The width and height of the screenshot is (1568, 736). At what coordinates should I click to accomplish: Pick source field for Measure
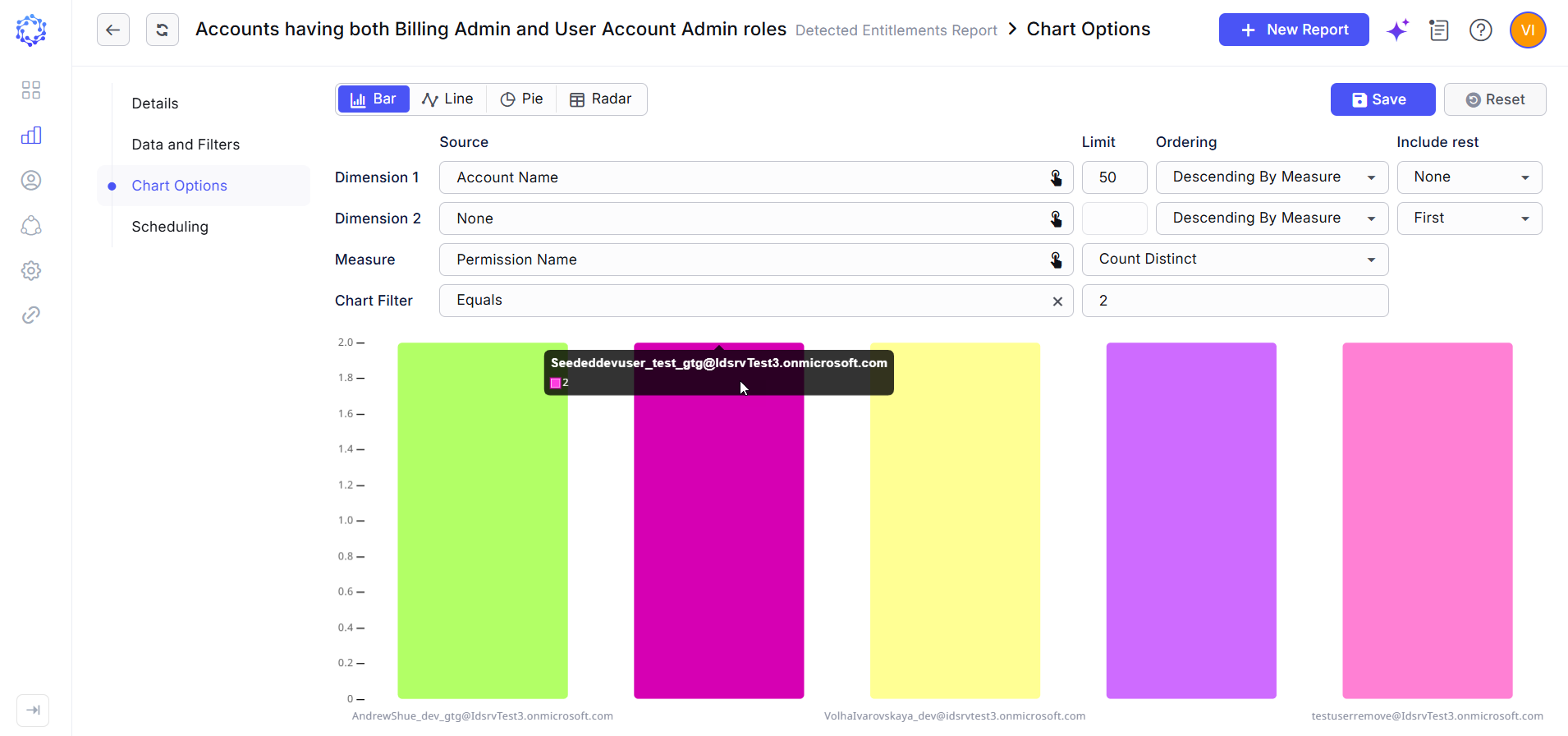point(1057,260)
